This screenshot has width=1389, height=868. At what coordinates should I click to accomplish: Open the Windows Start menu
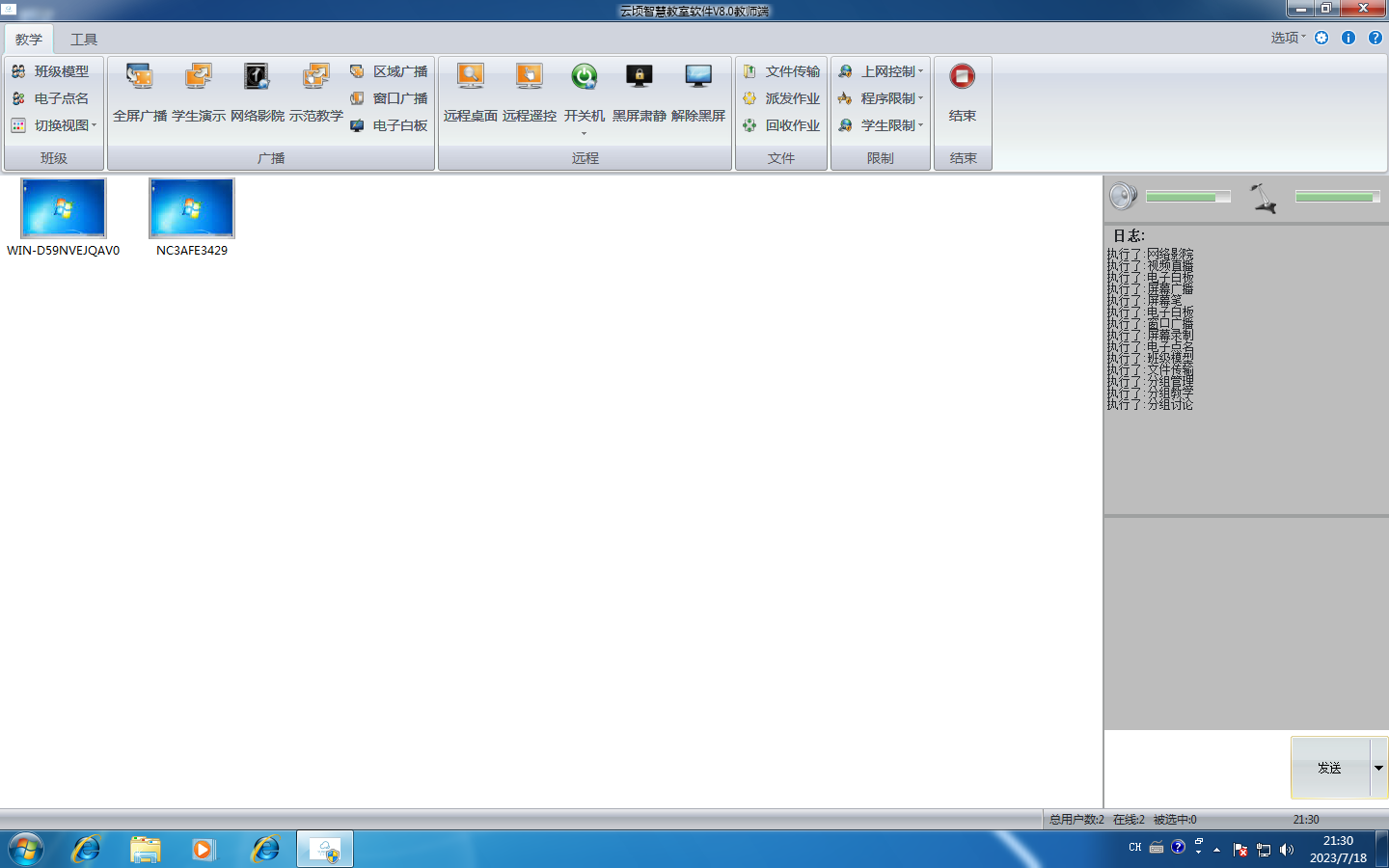tap(26, 850)
